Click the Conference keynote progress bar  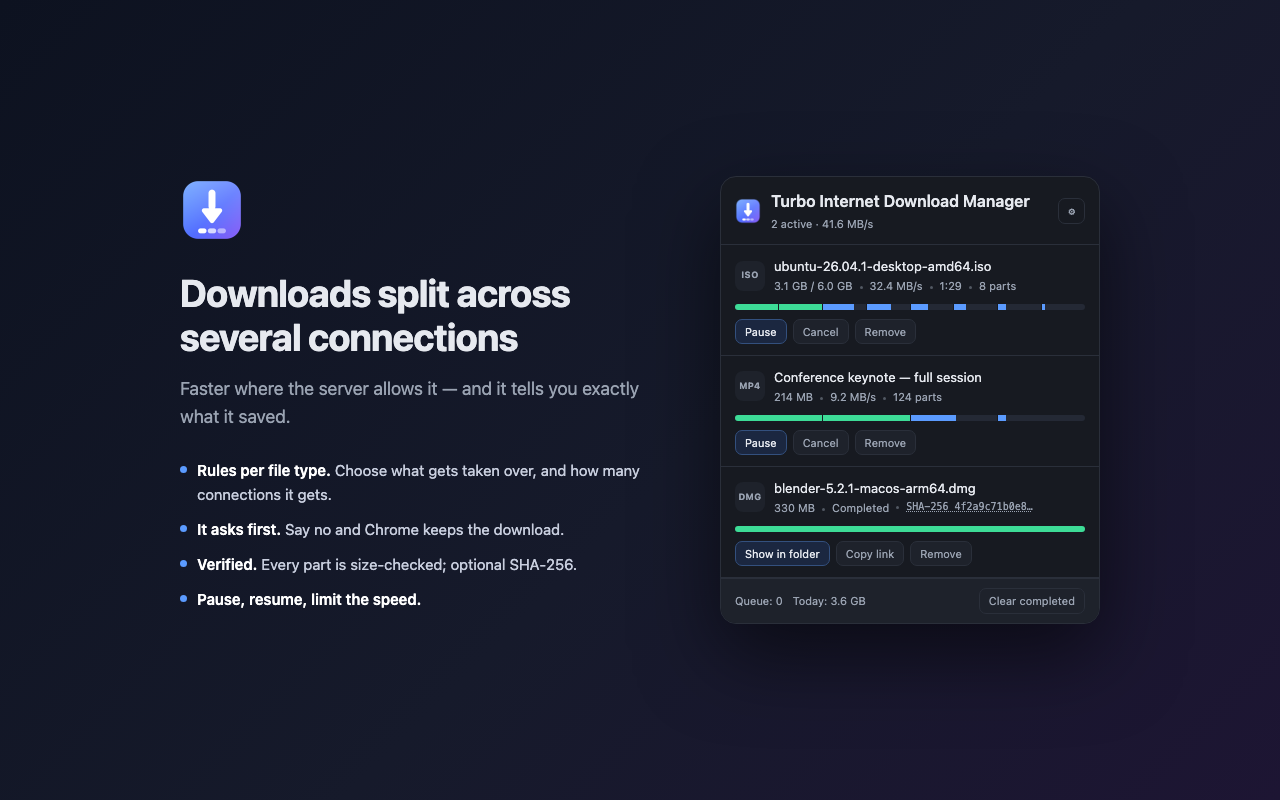(910, 418)
